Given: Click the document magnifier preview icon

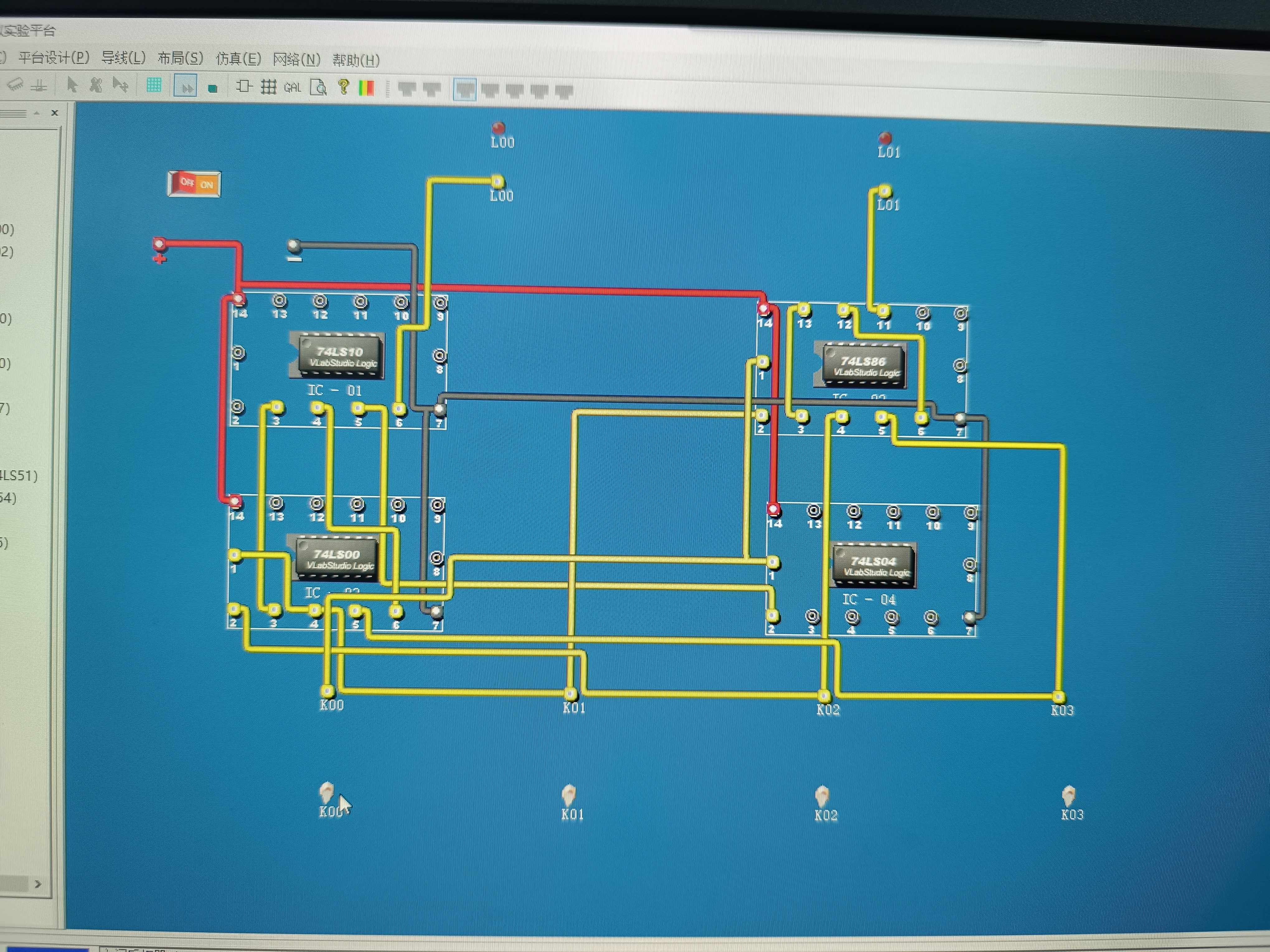Looking at the screenshot, I should tap(318, 88).
